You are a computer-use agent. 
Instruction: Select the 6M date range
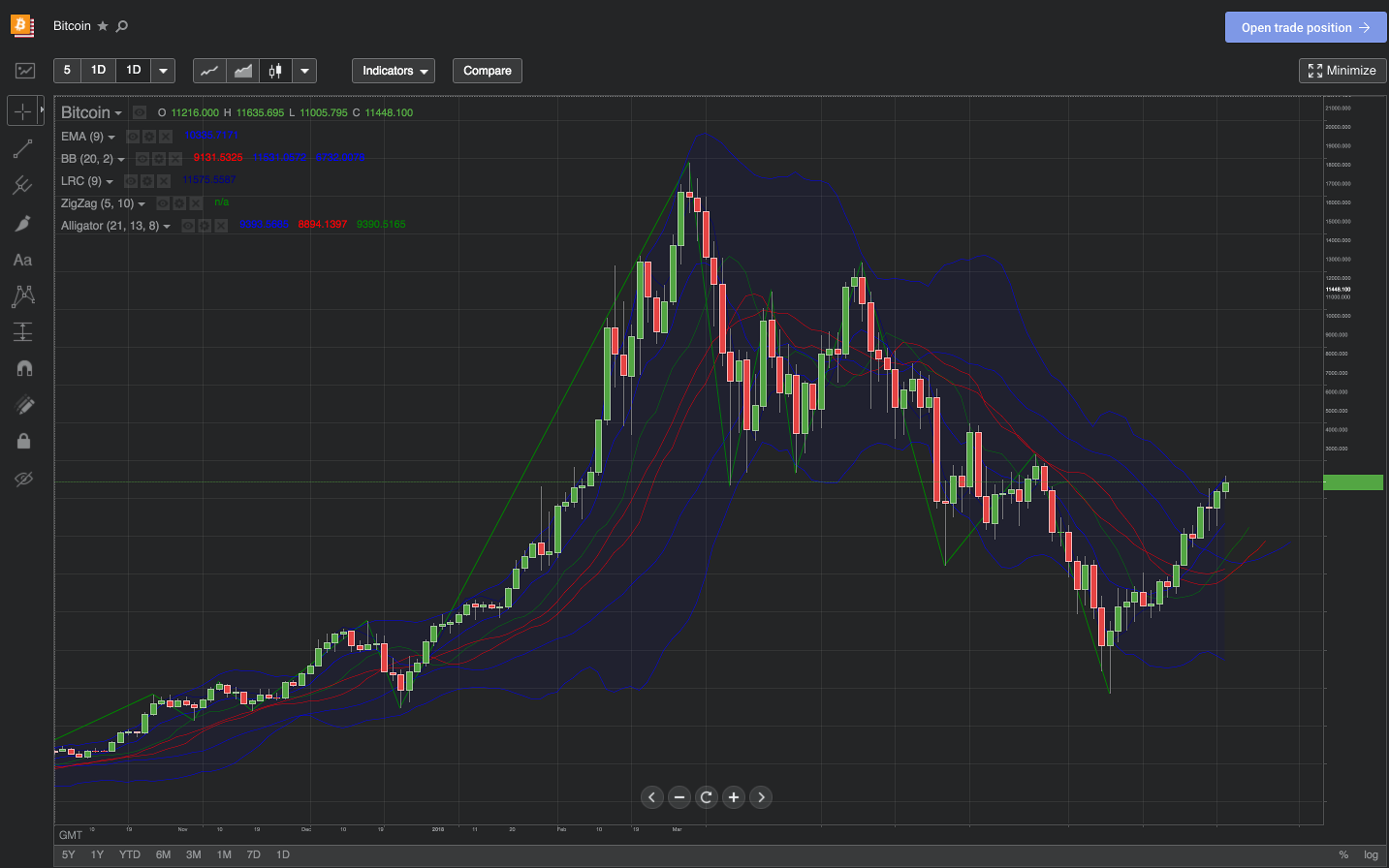[x=163, y=854]
